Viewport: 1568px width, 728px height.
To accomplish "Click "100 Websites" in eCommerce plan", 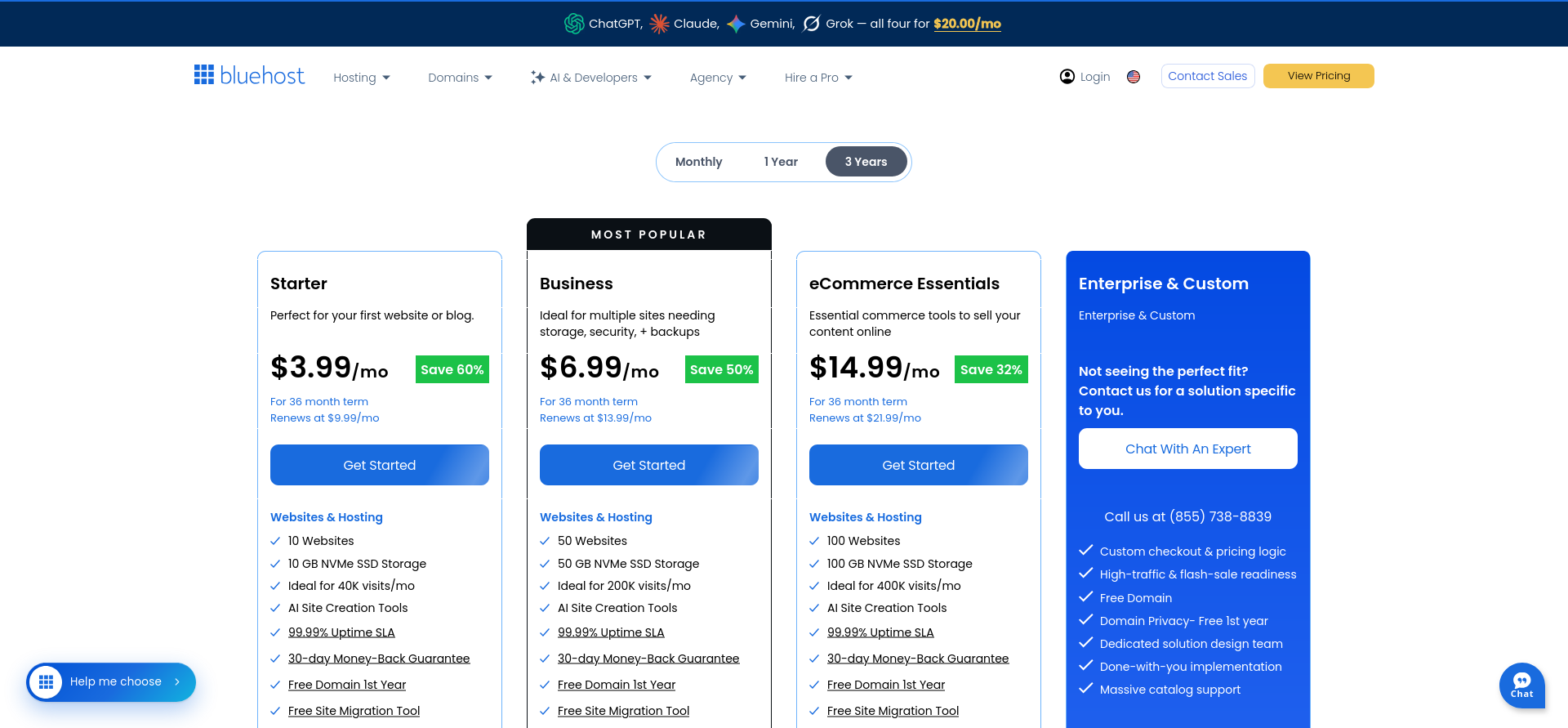I will click(x=863, y=541).
